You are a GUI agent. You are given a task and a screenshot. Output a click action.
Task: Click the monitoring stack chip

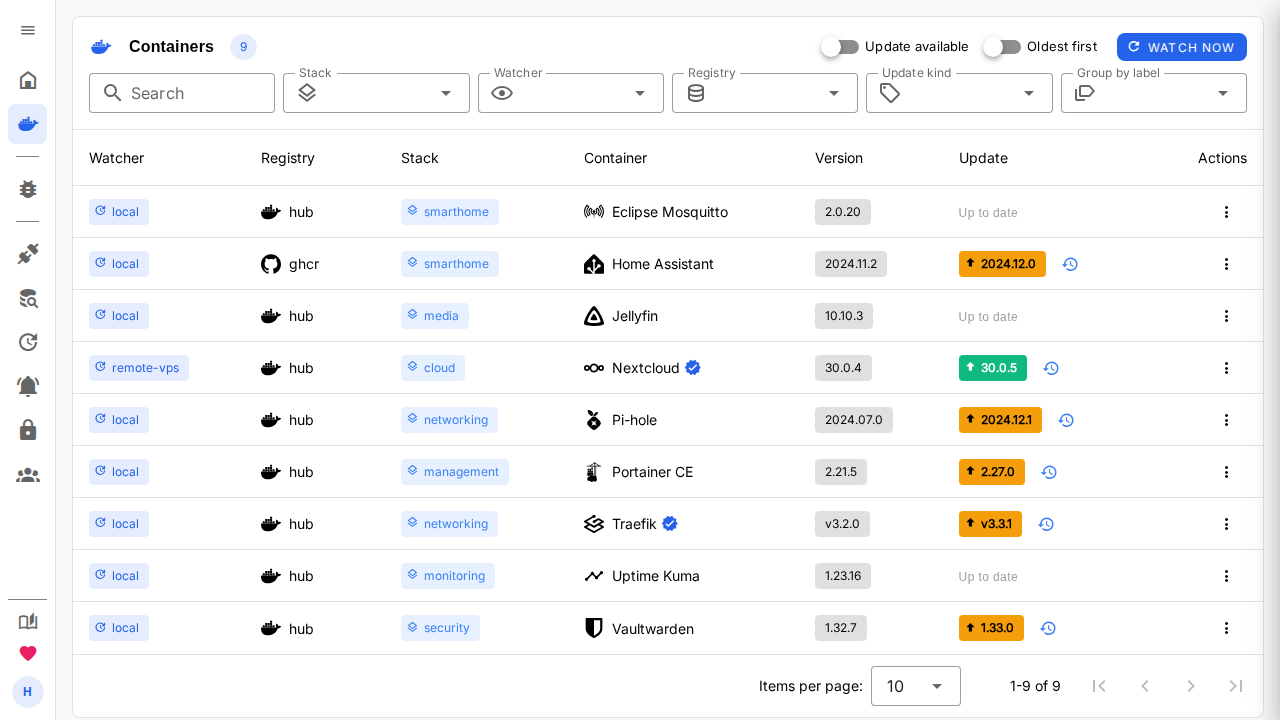(448, 576)
